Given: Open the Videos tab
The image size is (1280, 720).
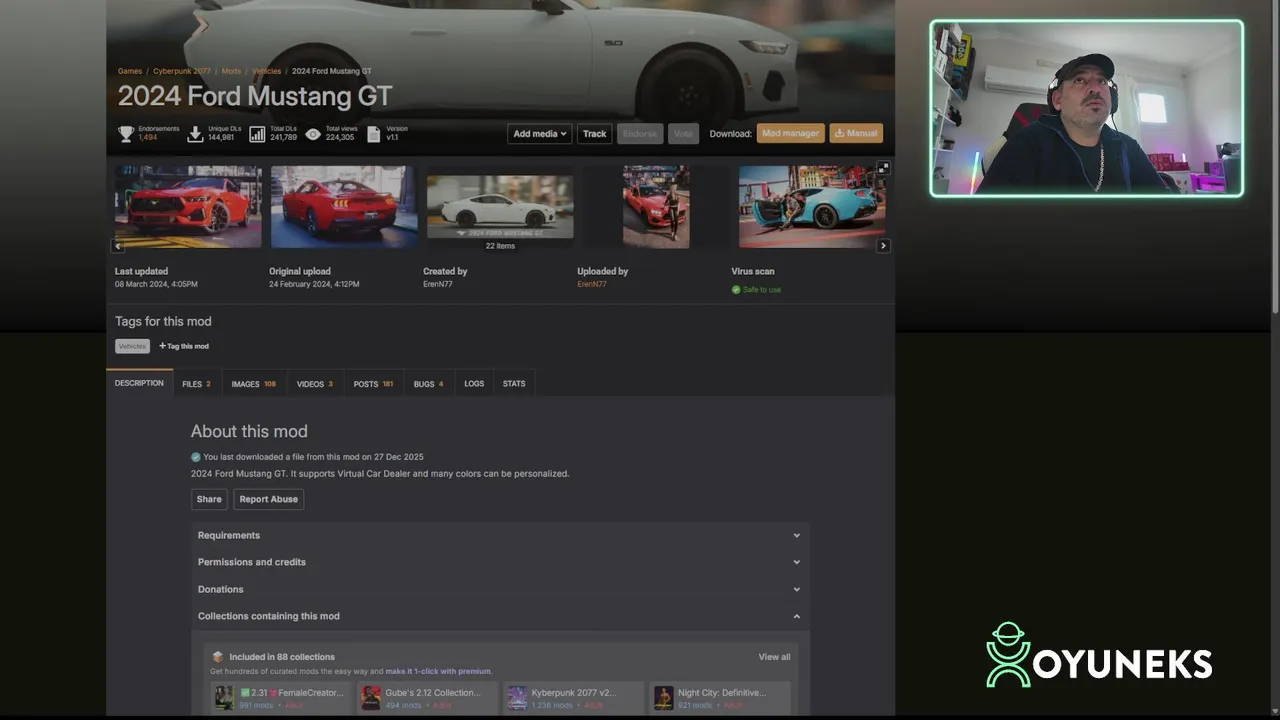Looking at the screenshot, I should (314, 384).
